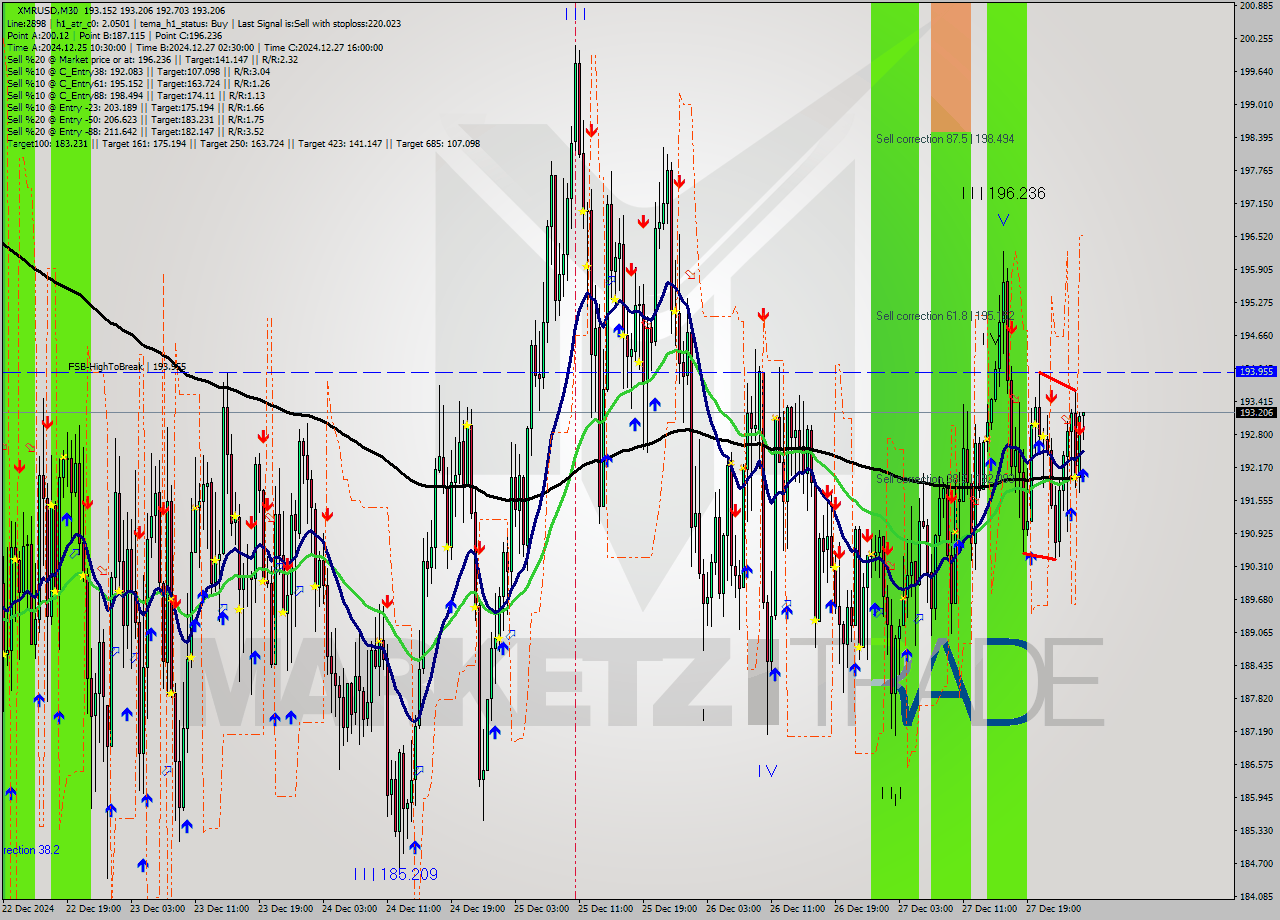Click the 'Sell %10 @ C_Entry38: 192.083' line

point(138,71)
